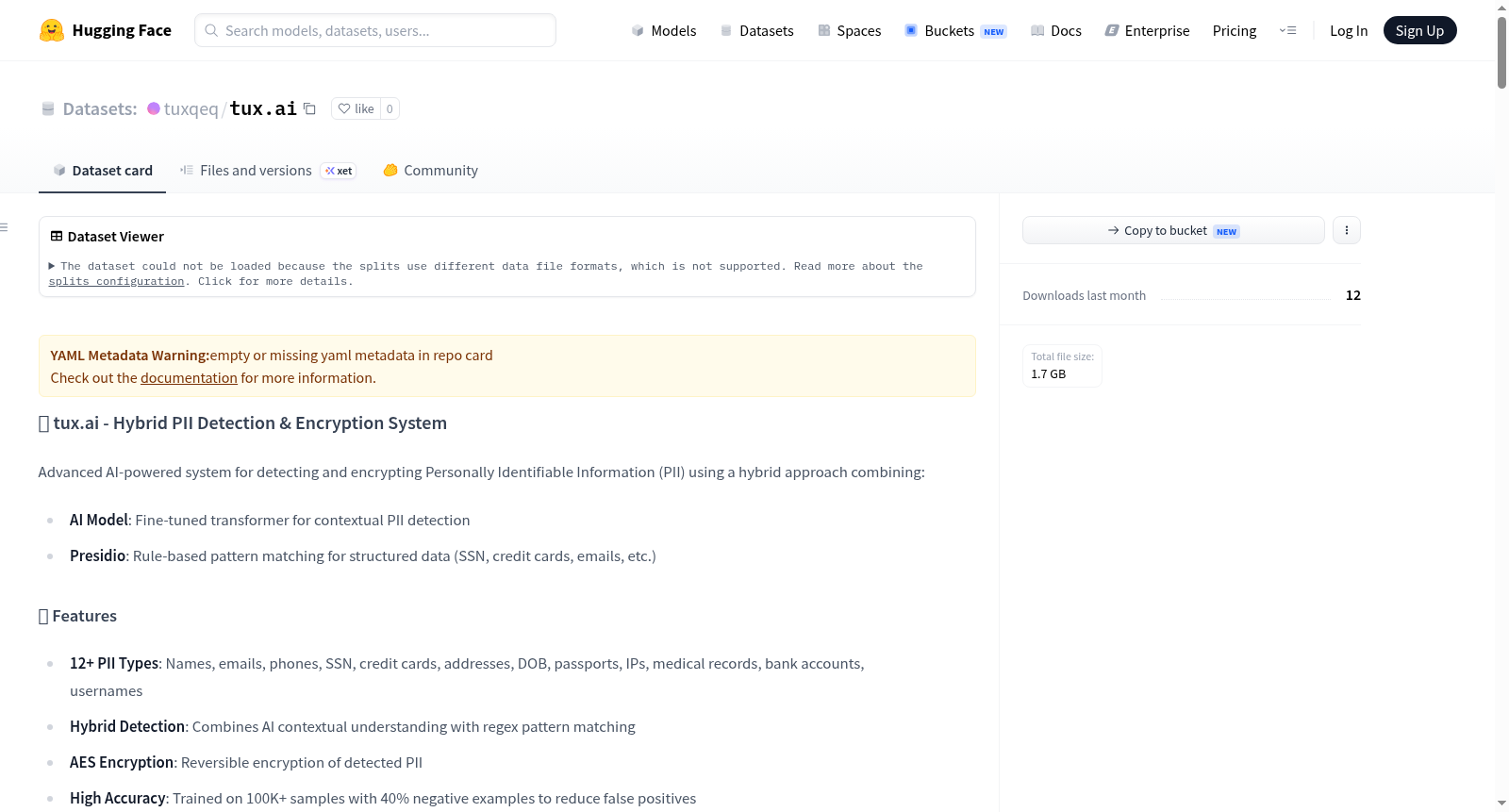Open the Models page
Screen dimensions: 1509x812
(x=664, y=30)
